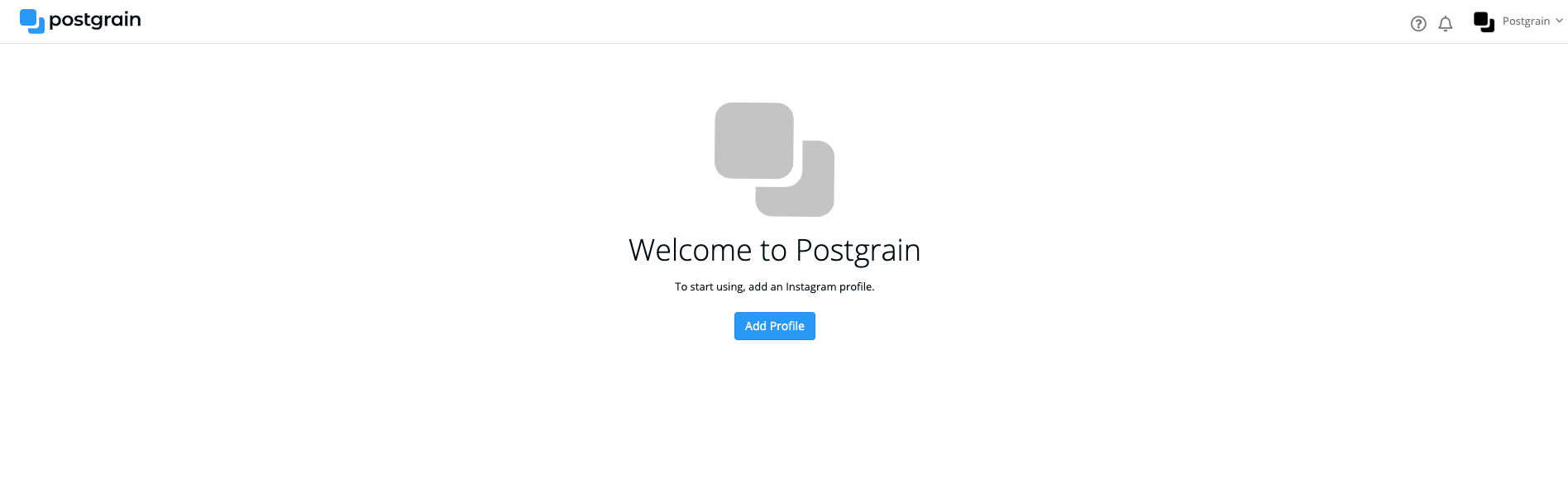This screenshot has height=504, width=1568.
Task: Expand the Postgrain account dropdown chevron
Action: click(1559, 22)
